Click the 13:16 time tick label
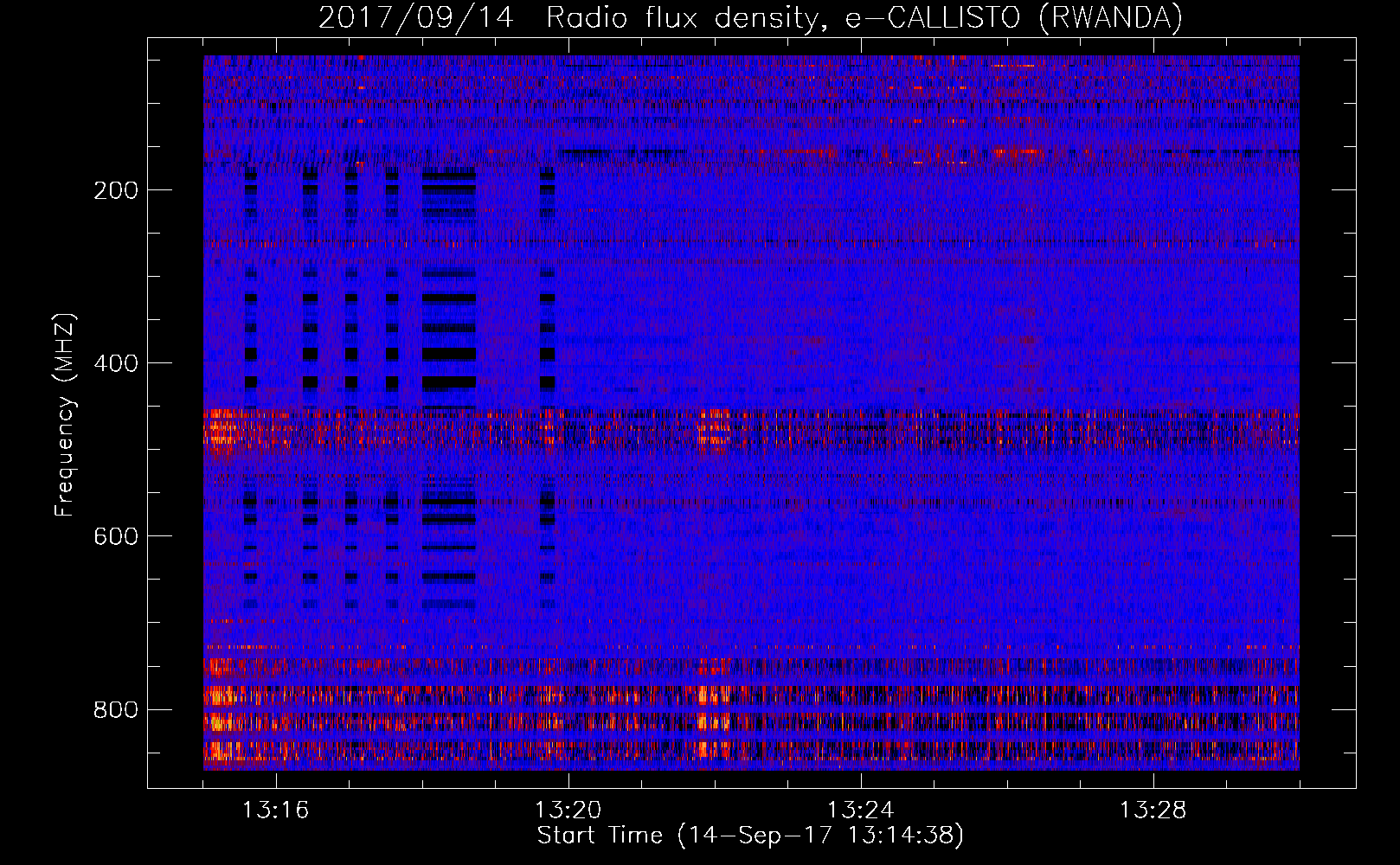The image size is (1400, 865). [275, 811]
